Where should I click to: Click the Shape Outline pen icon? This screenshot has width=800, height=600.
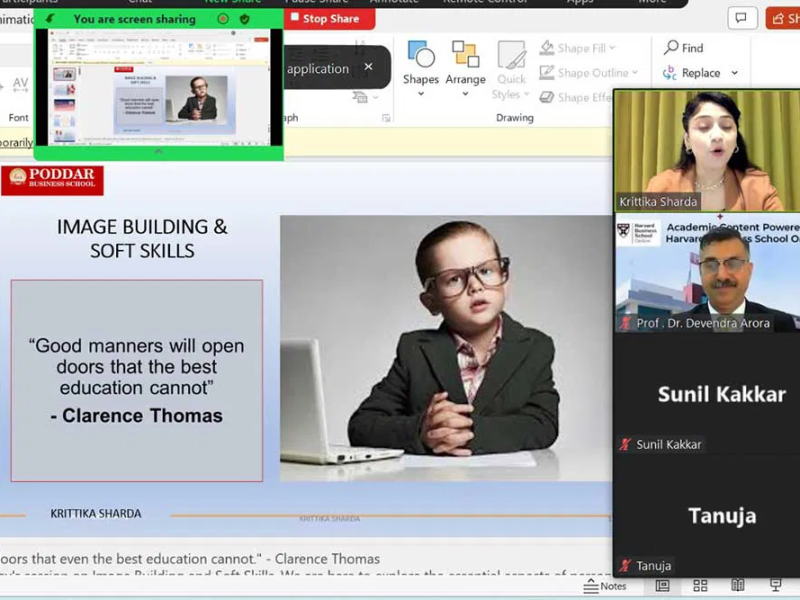point(547,72)
